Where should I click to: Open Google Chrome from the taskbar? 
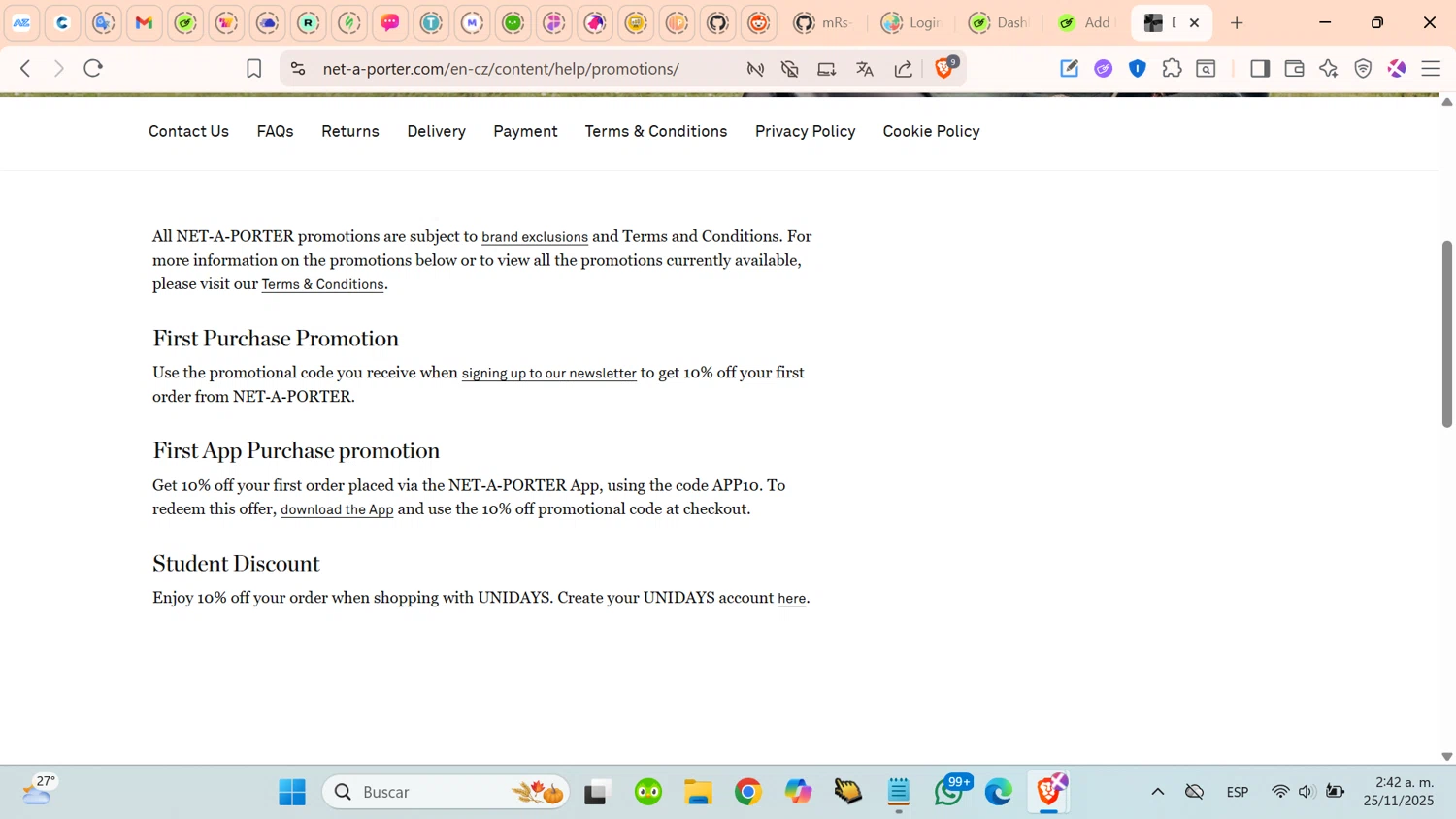tap(748, 792)
